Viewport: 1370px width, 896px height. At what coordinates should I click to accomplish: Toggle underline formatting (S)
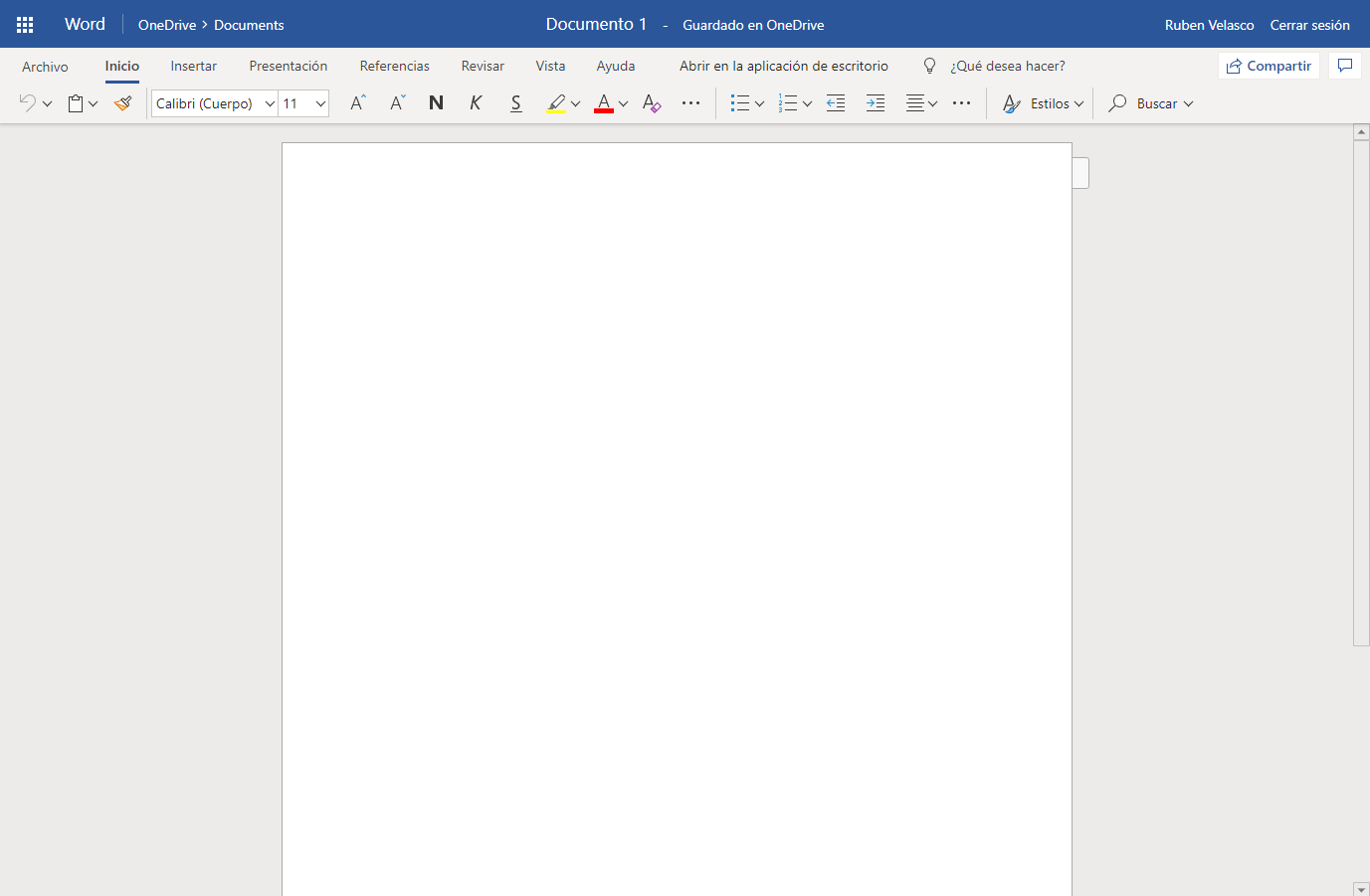click(515, 103)
